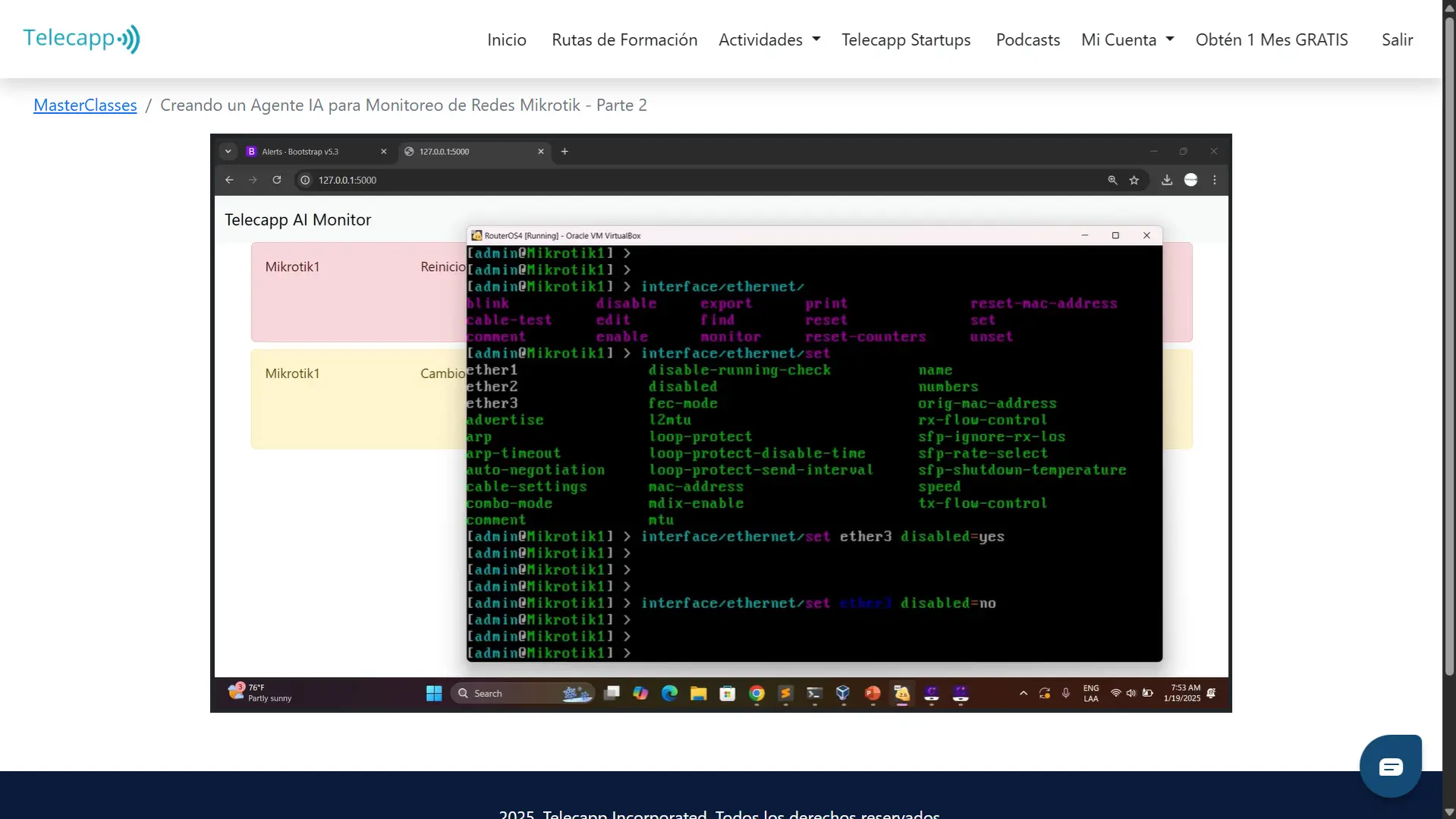Select Podcasts in the navigation menu
The width and height of the screenshot is (1456, 819).
[x=1027, y=39]
